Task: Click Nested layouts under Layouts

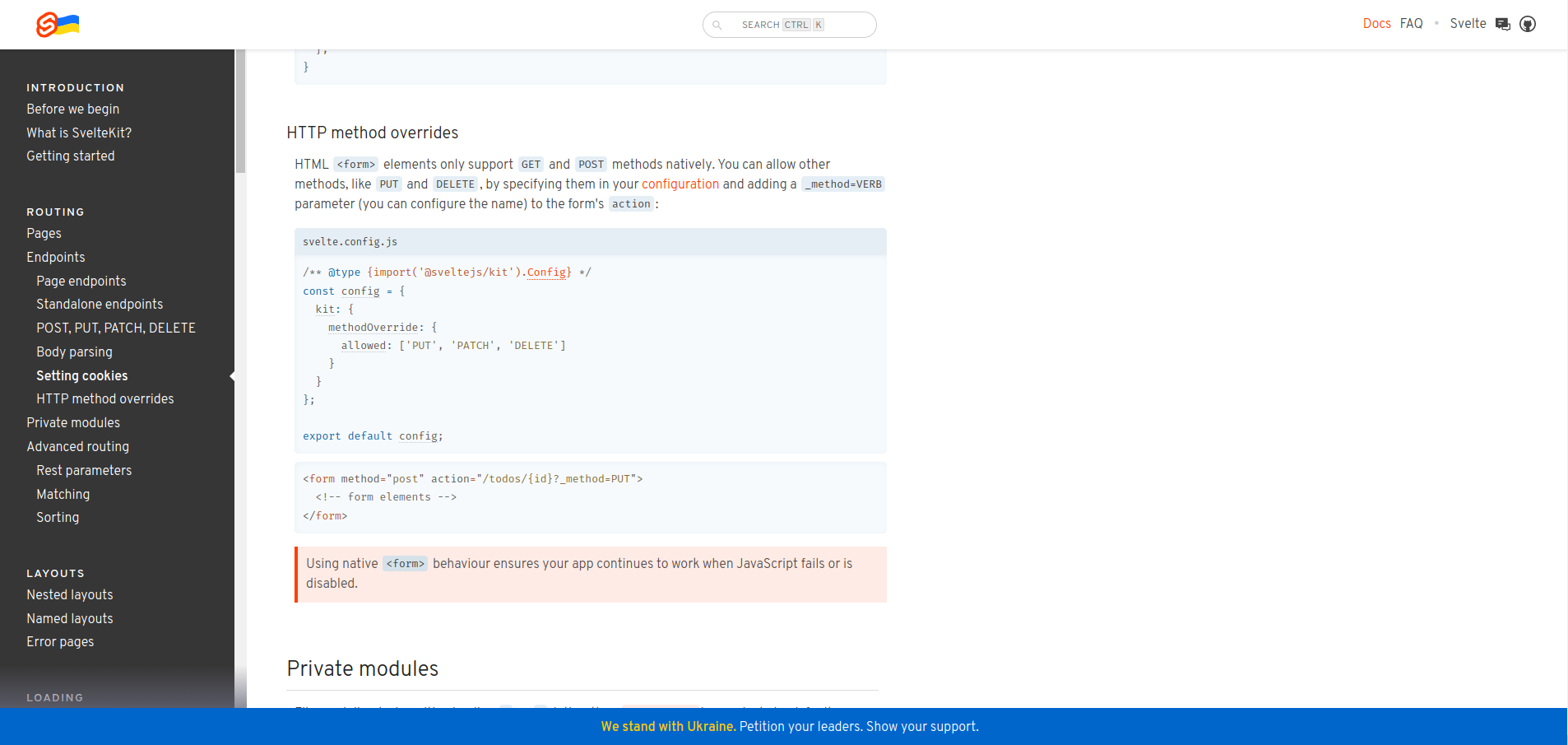Action: pos(70,594)
